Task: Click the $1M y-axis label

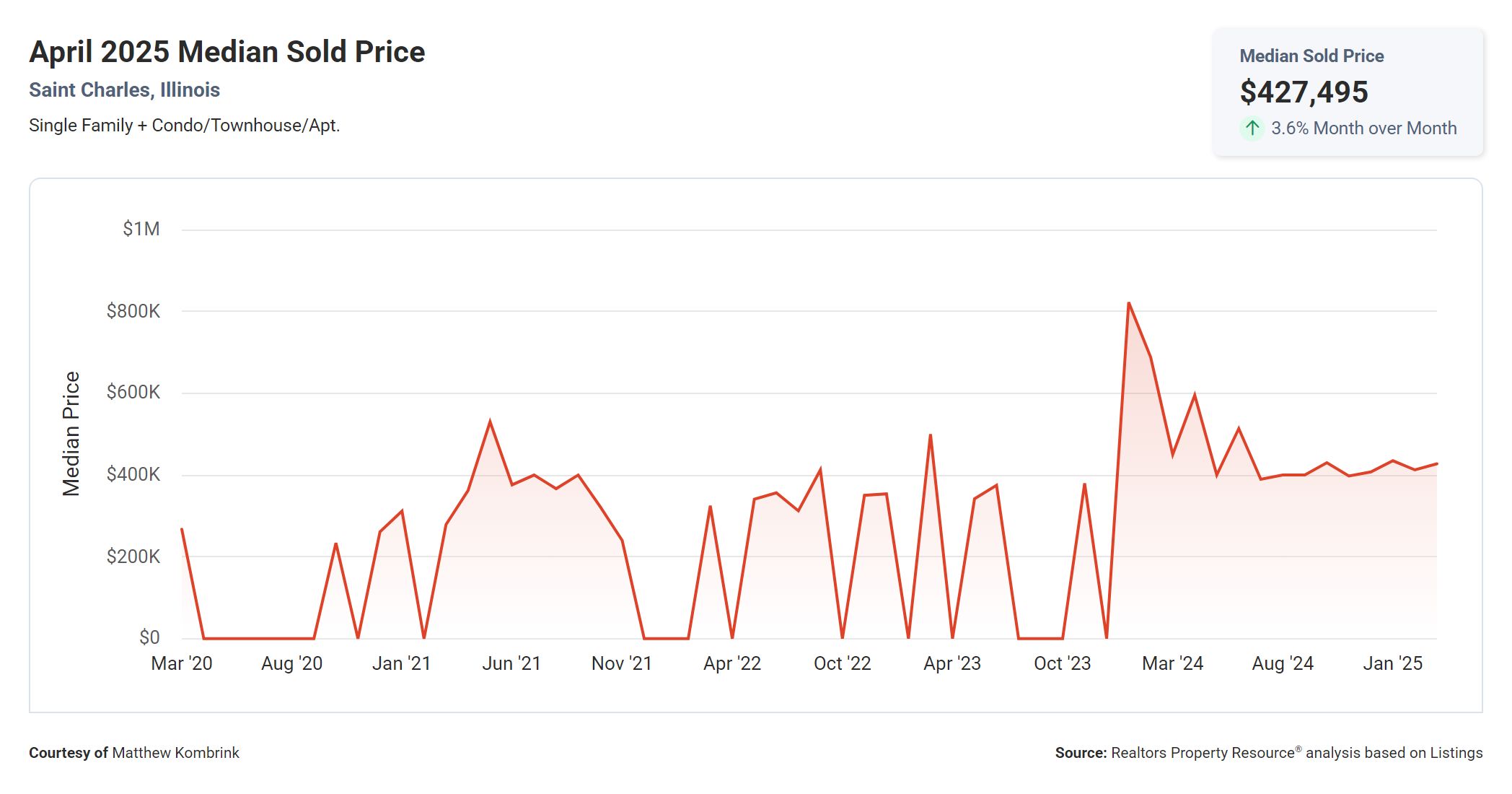Action: (141, 229)
